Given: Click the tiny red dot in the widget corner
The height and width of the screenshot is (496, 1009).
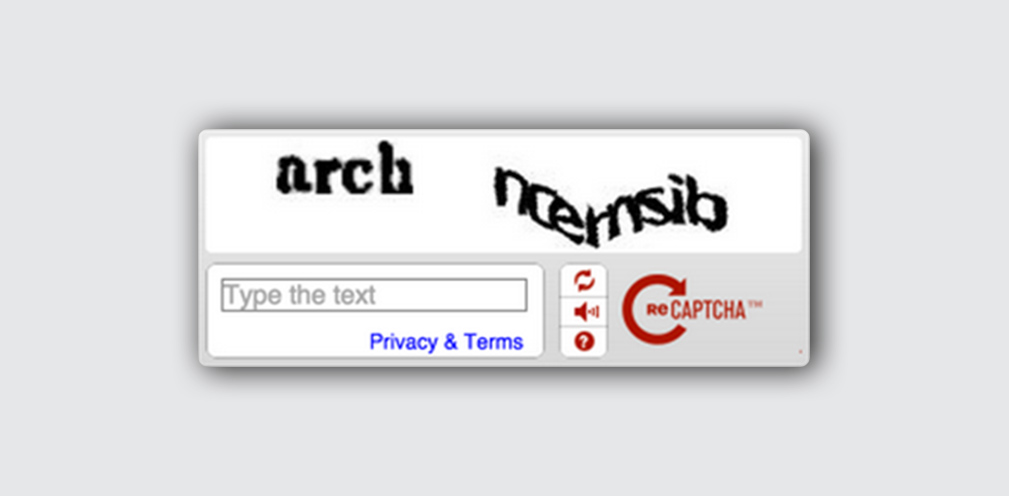Looking at the screenshot, I should click(x=801, y=351).
